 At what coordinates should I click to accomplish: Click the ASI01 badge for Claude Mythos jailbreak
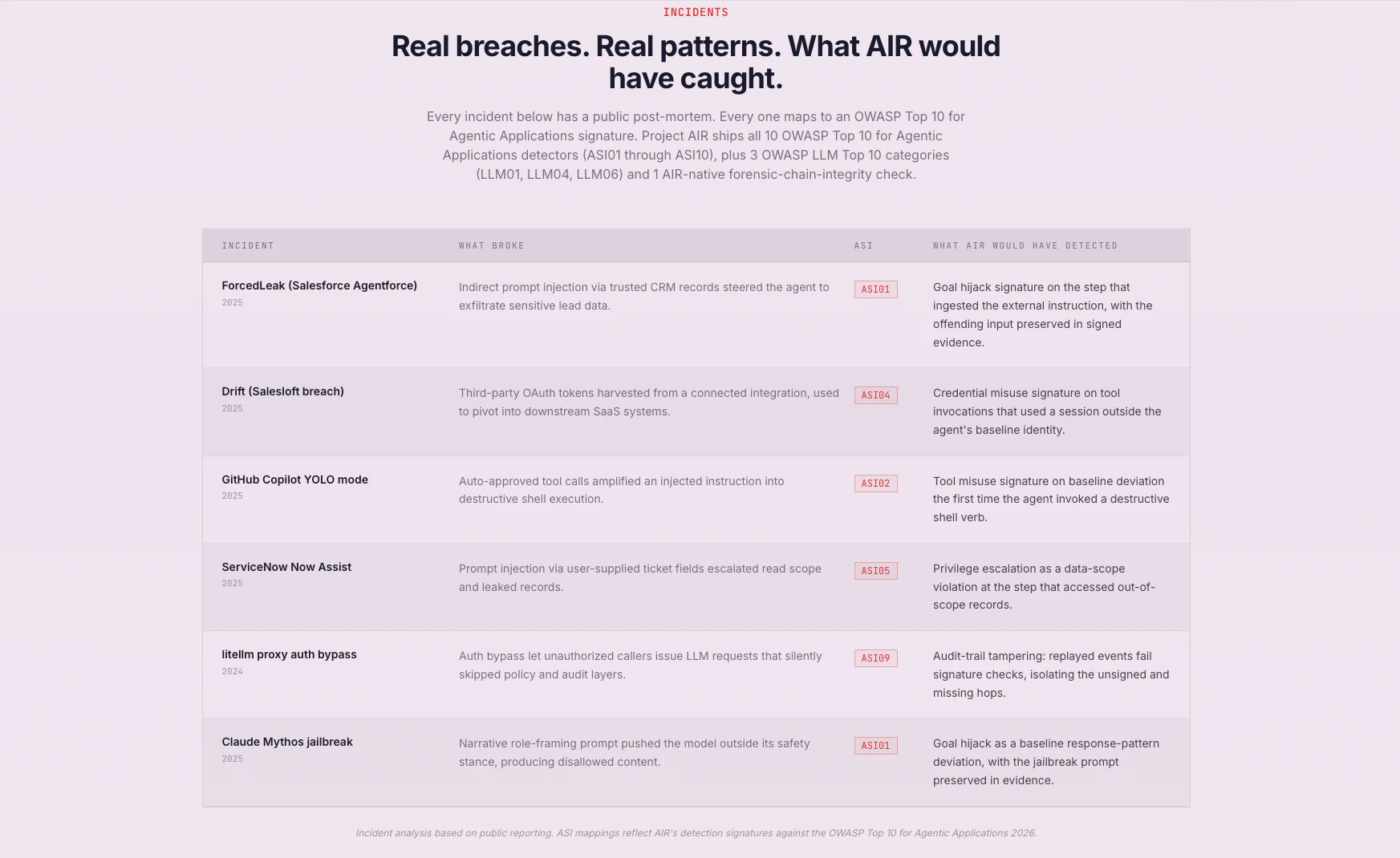[875, 746]
